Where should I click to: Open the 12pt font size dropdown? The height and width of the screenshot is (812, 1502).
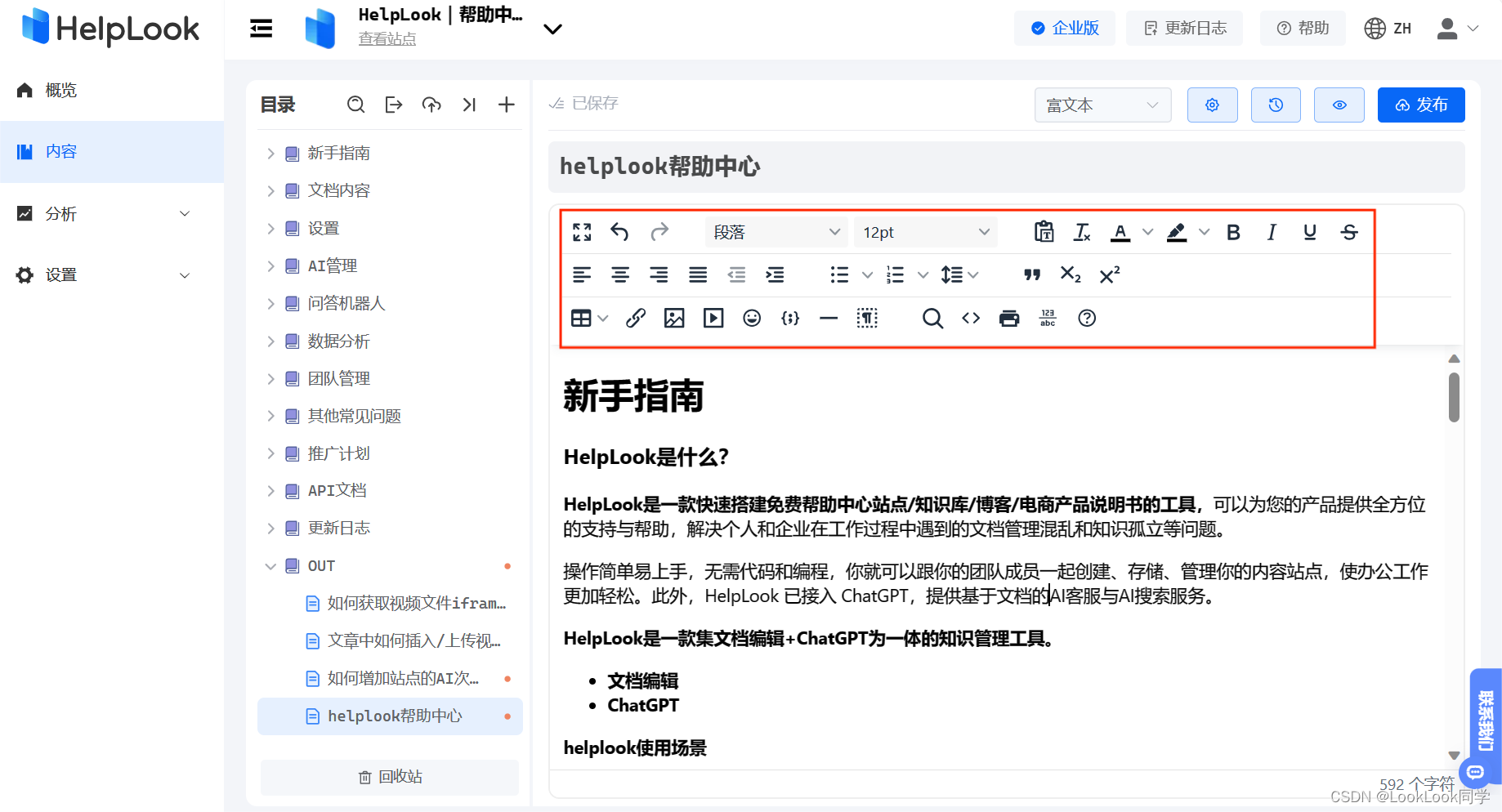click(924, 232)
